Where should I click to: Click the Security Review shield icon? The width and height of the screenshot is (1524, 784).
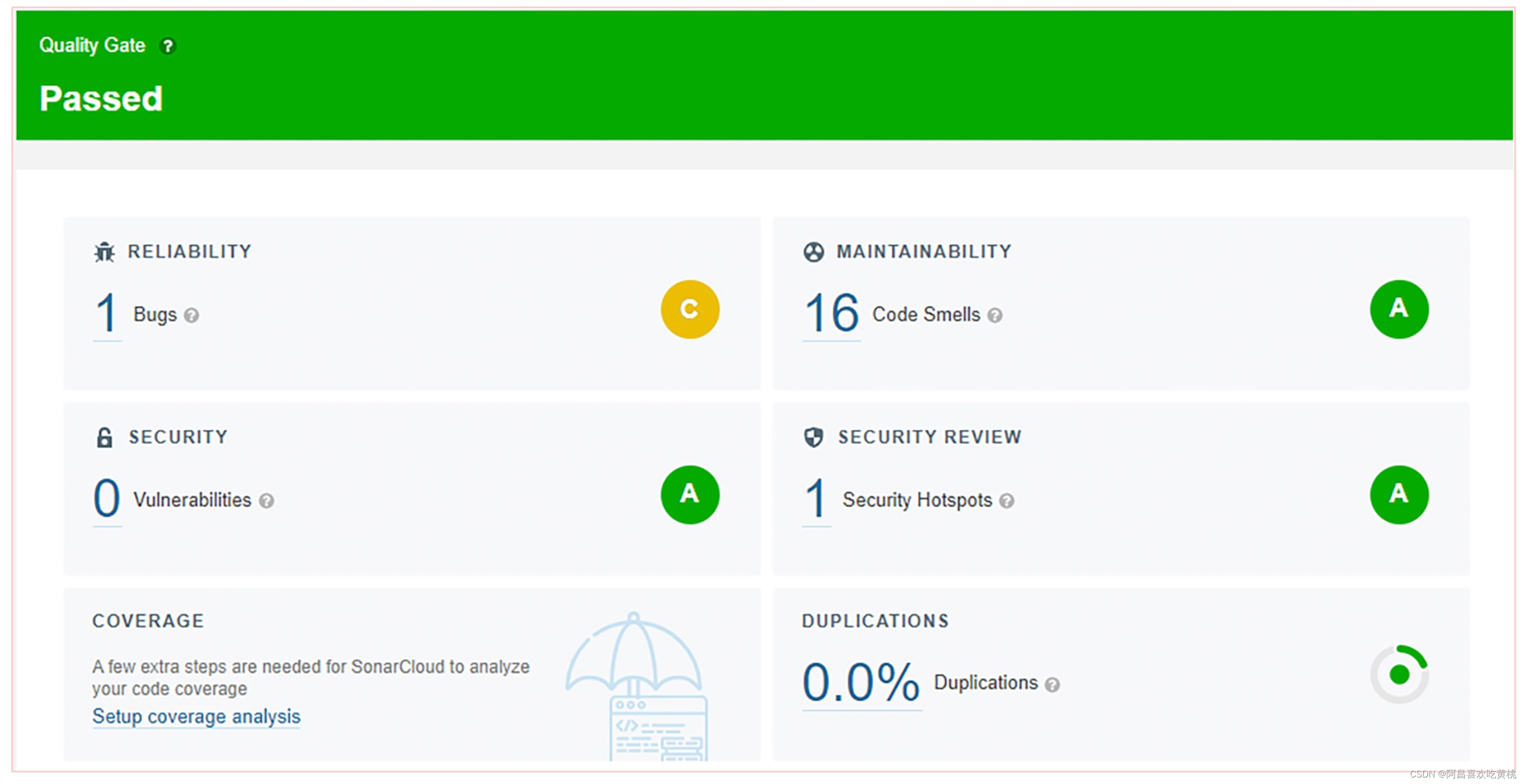[813, 438]
